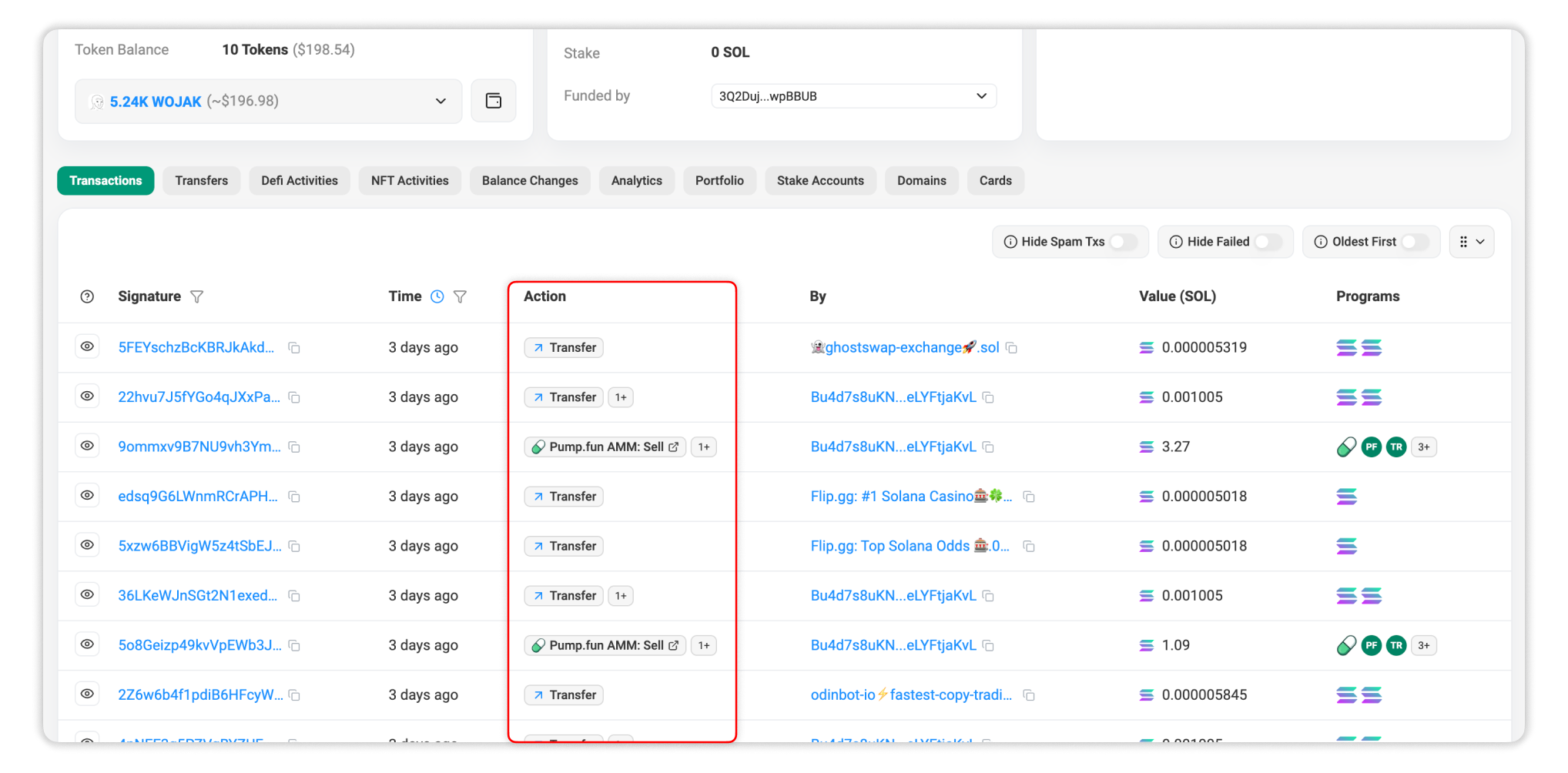Toggle the eye preview on 9ommxv9B7NU9vh3Ym row
This screenshot has width=1568, height=773.
[87, 446]
